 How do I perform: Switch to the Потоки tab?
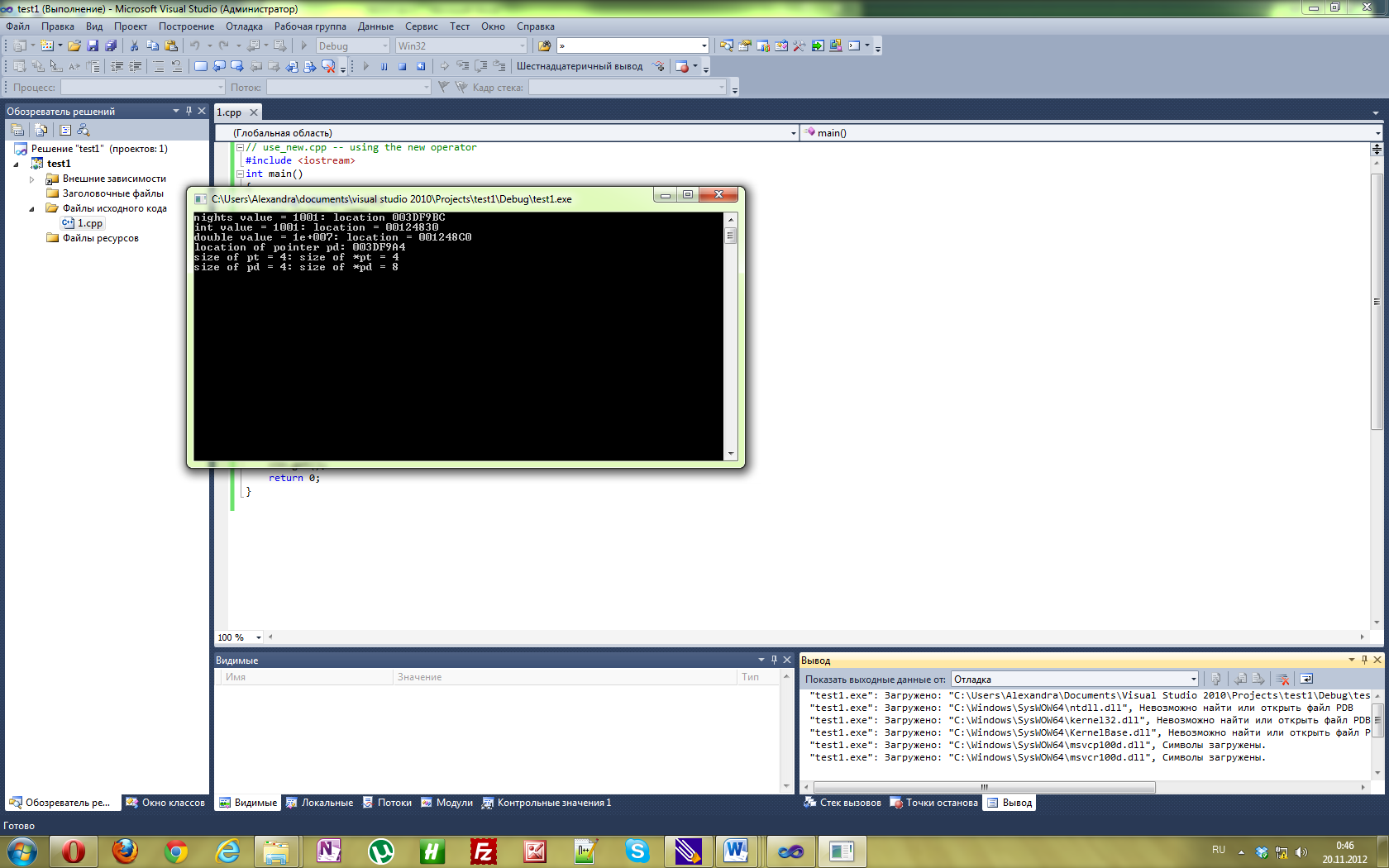pos(387,803)
